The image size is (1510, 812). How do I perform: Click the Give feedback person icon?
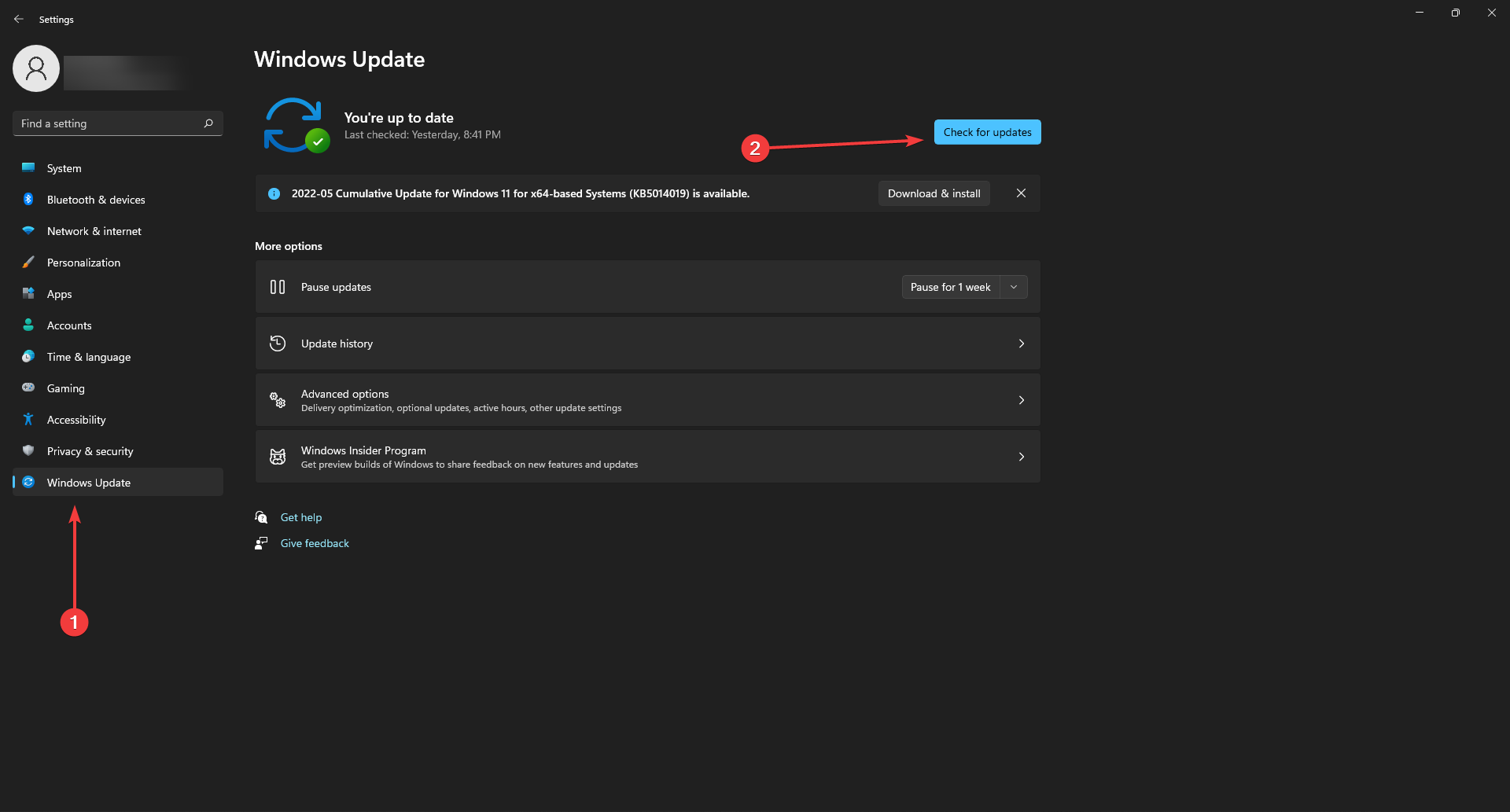[x=261, y=543]
